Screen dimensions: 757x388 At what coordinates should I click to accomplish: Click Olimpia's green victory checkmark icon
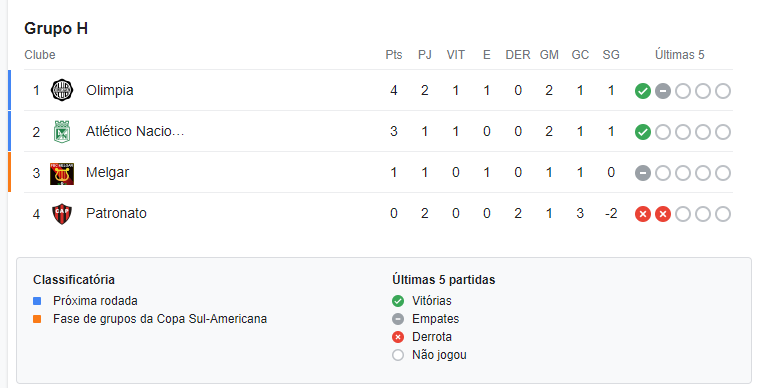(643, 91)
